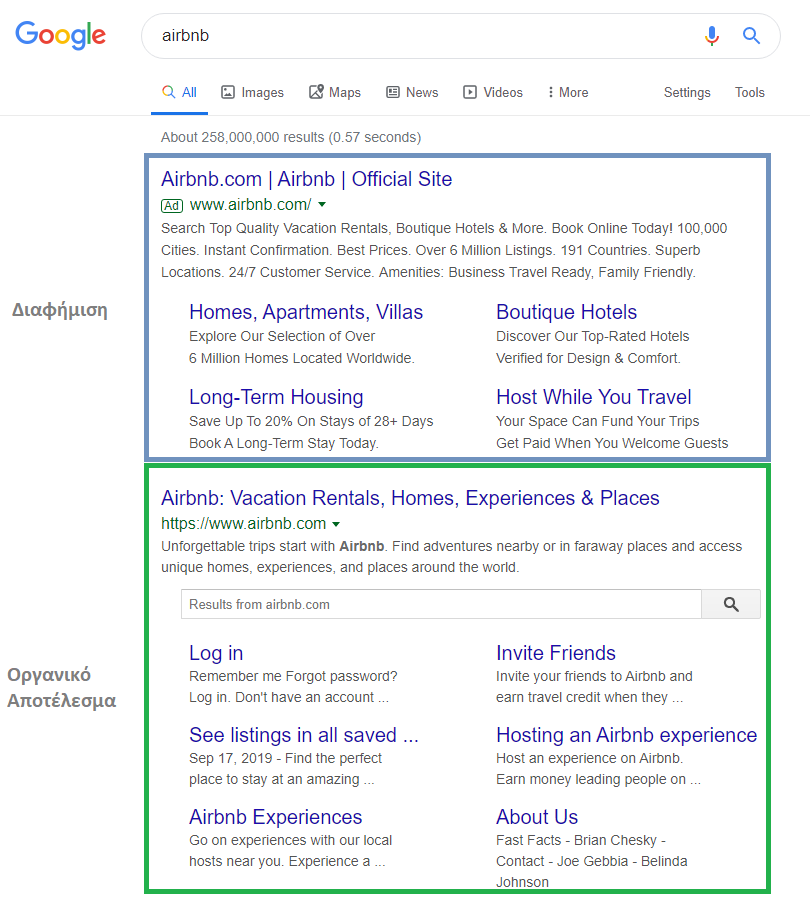Viewport: 810px width, 920px height.
Task: Click the https://www.airbnb.com green URL
Action: pos(243,523)
